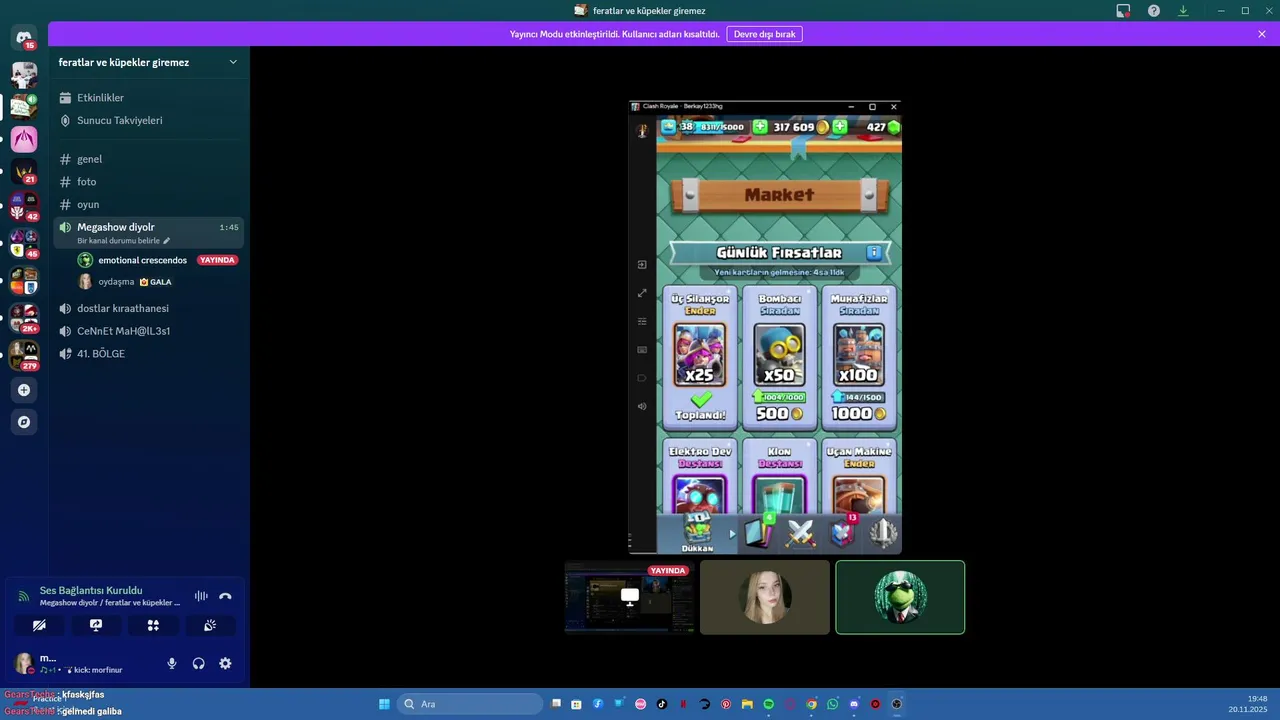The height and width of the screenshot is (720, 1280).
Task: Click the Günlük Fırsatlar info icon
Action: click(x=874, y=253)
